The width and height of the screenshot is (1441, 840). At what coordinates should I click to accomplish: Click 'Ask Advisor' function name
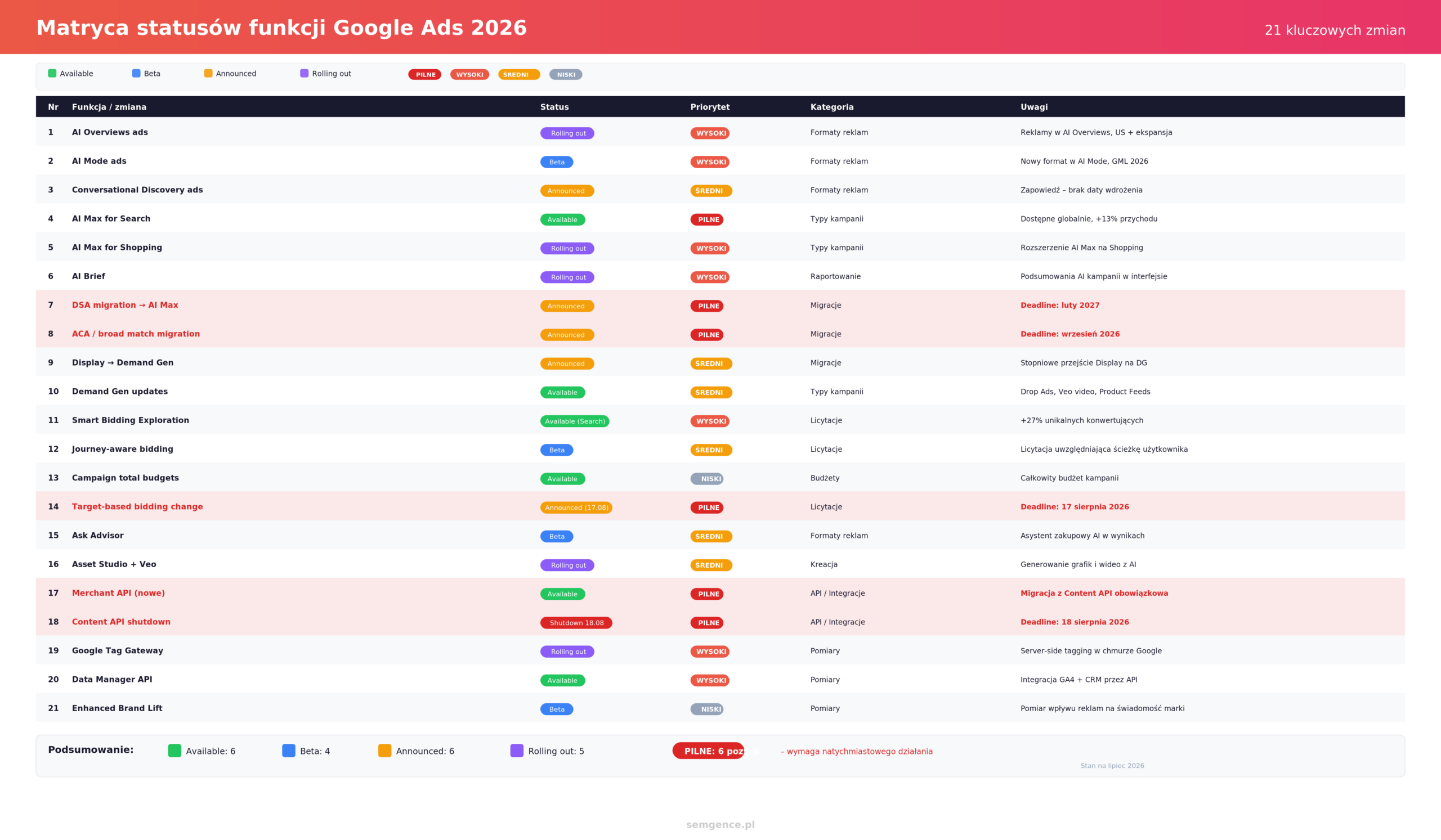tap(98, 536)
